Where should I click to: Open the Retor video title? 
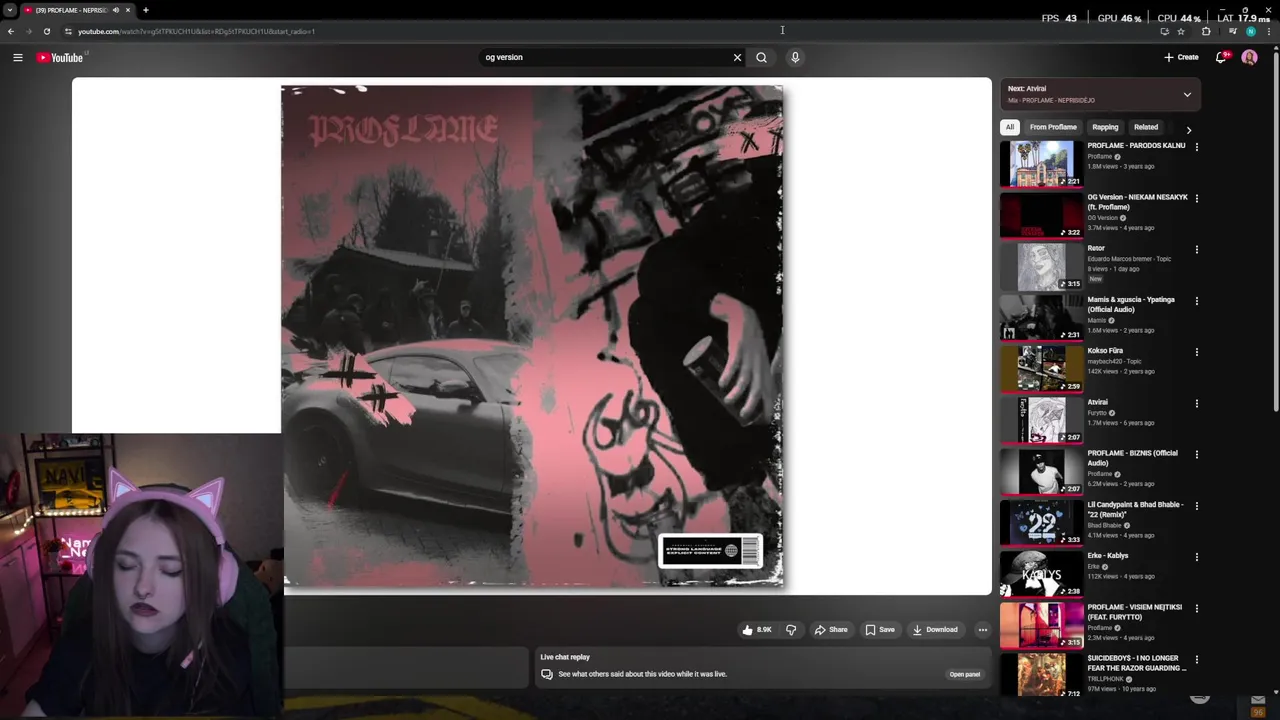[1096, 248]
